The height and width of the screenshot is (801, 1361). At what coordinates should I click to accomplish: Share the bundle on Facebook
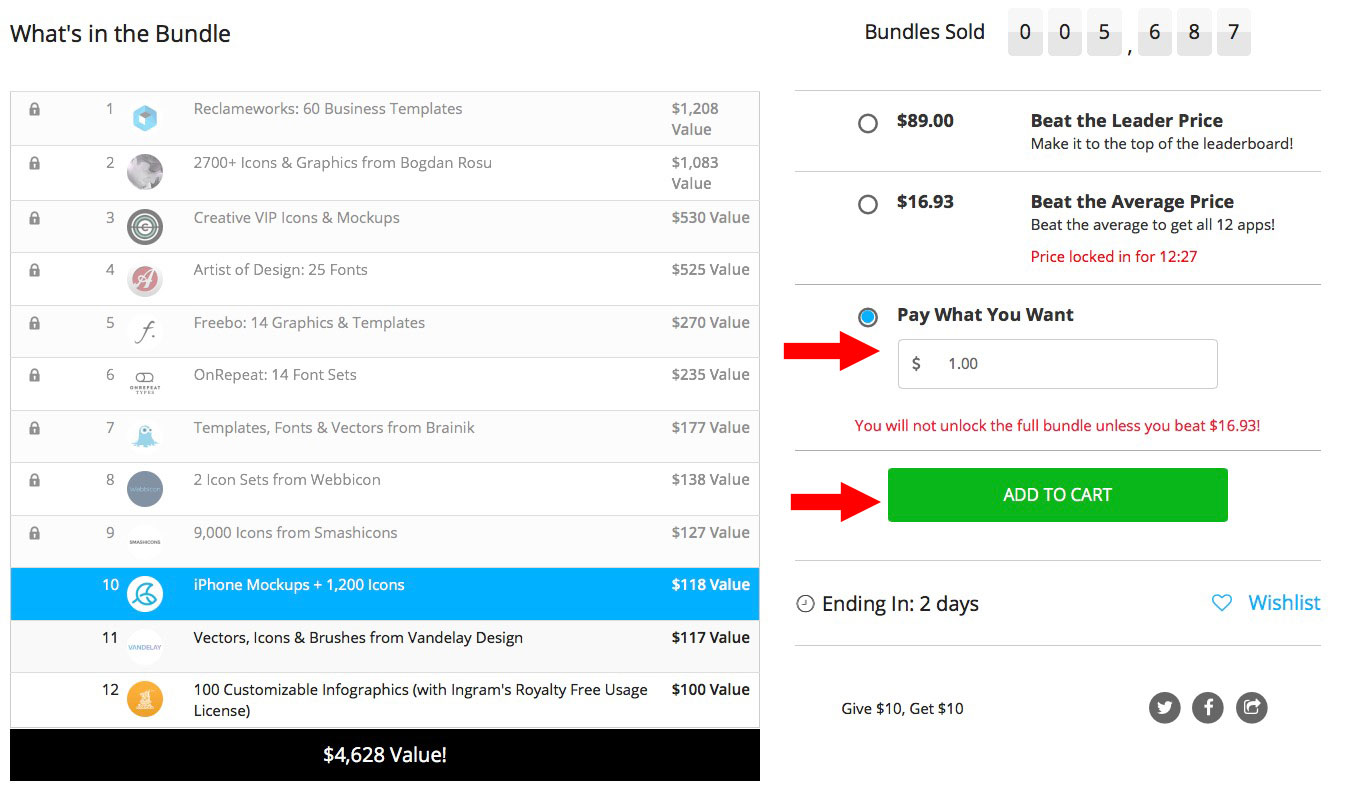[x=1208, y=708]
